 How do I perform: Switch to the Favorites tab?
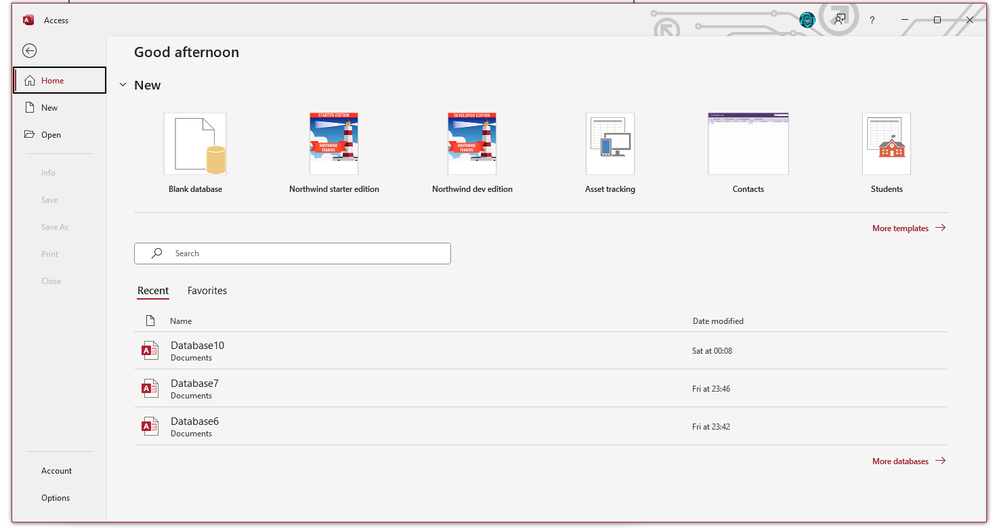pyautogui.click(x=207, y=290)
